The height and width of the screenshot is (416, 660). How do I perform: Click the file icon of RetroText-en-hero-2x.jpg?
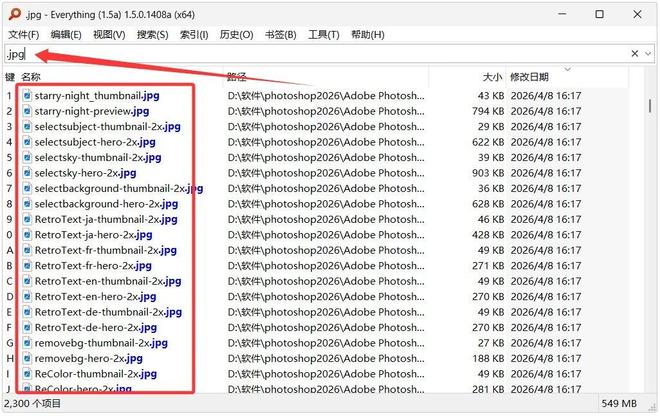27,296
